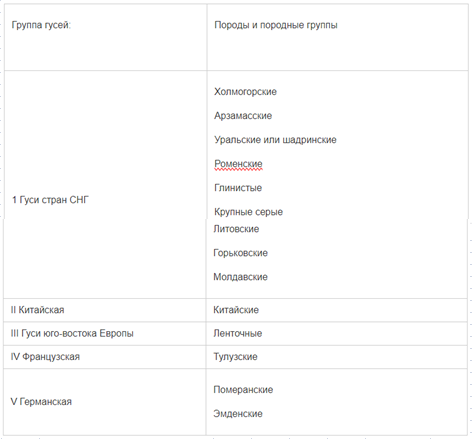The width and height of the screenshot is (472, 439).
Task: Click the header 'Породы и породные группы'
Action: pos(276,25)
